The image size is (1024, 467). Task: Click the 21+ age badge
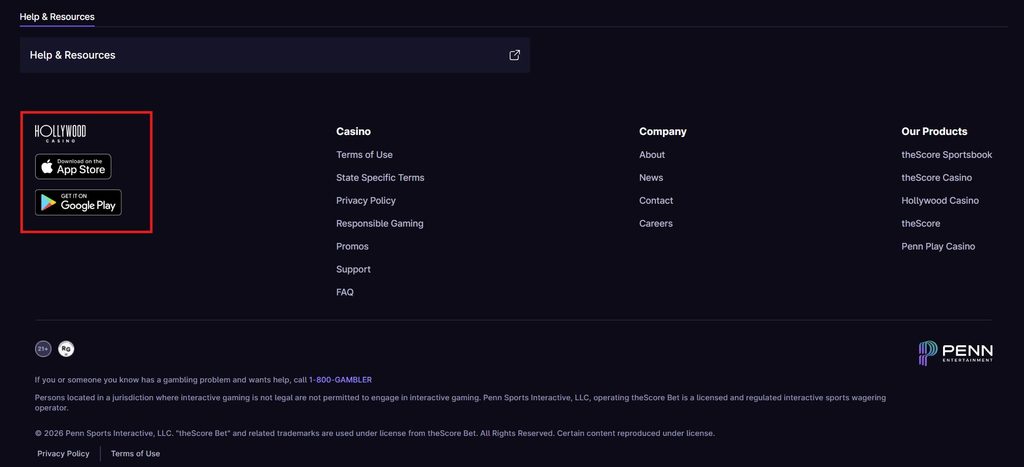pyautogui.click(x=43, y=349)
